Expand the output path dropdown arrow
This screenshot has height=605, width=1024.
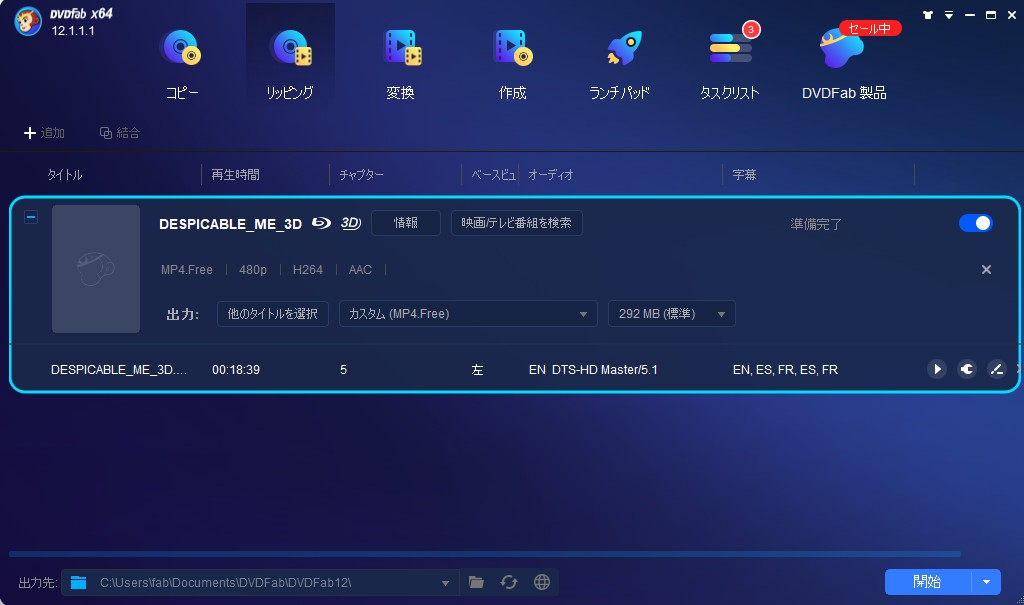445,583
